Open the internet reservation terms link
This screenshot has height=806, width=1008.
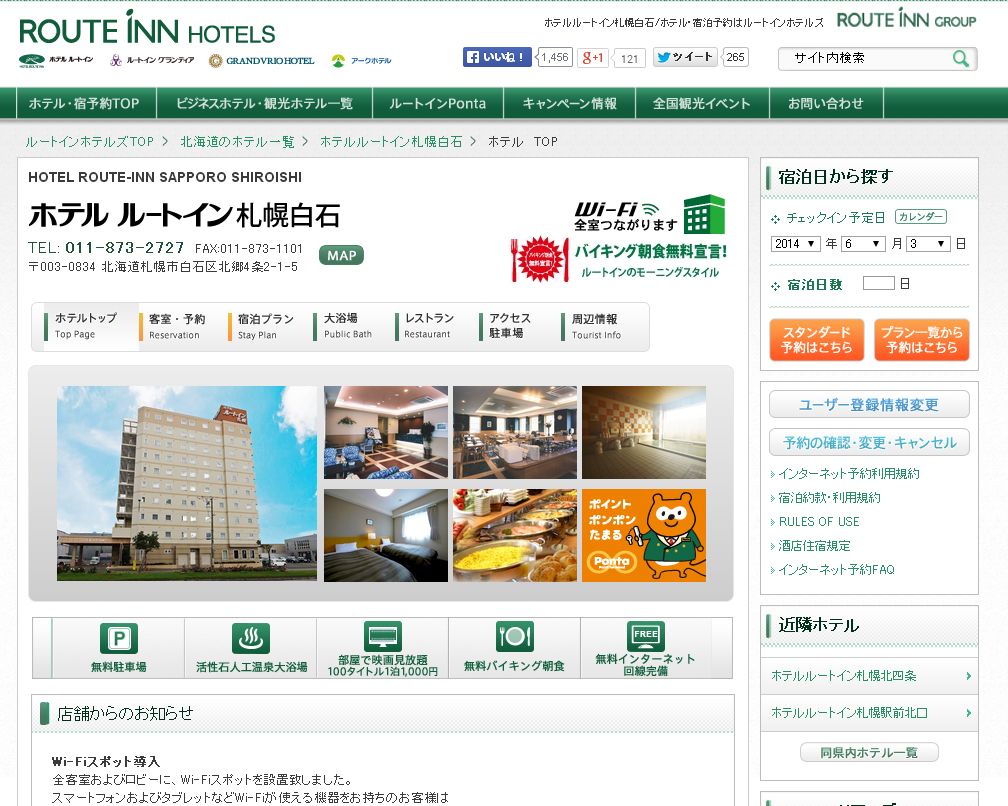tap(849, 474)
